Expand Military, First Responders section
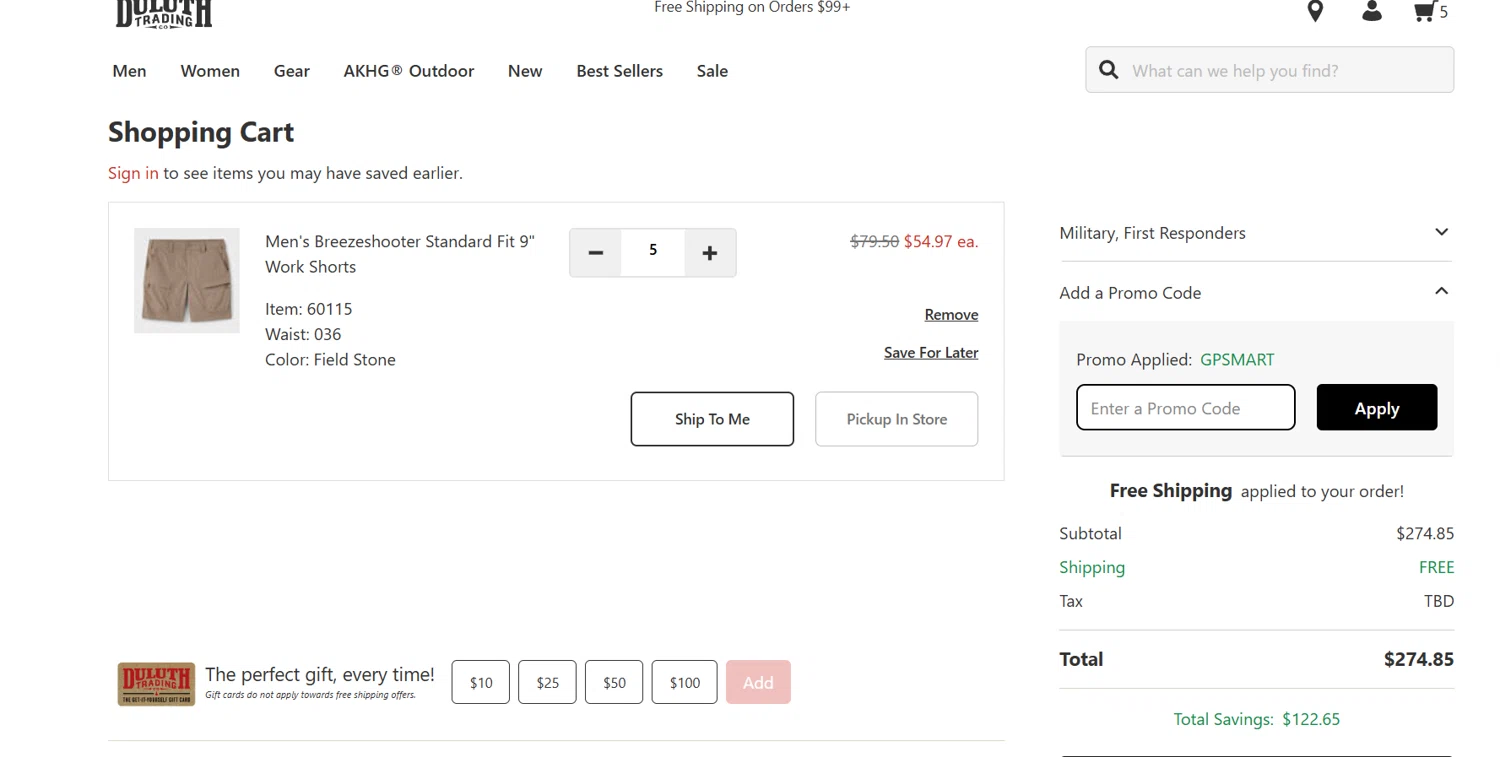 point(1256,233)
